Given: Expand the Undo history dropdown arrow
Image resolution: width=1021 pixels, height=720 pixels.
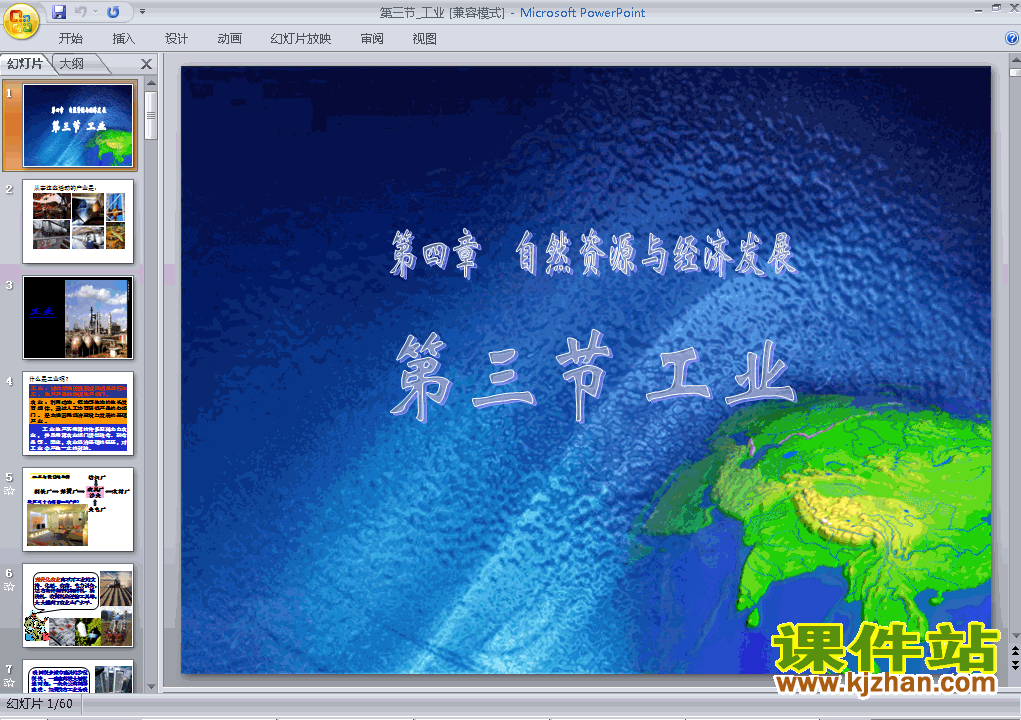Looking at the screenshot, I should (95, 12).
